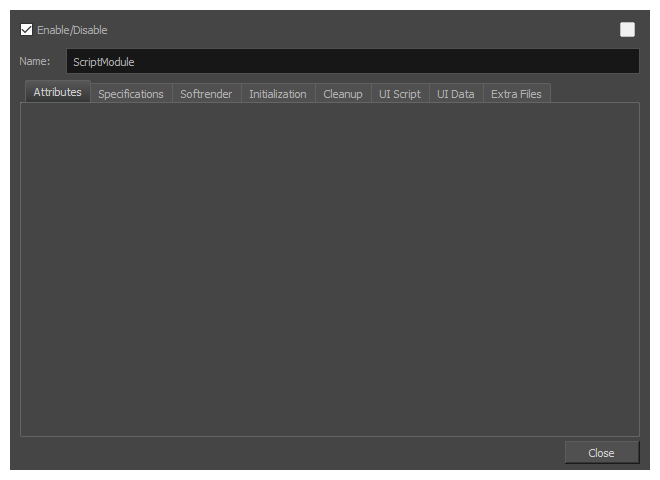Toggle the Enable/Disable checkbox
Viewport: 660px width, 480px height.
pos(27,30)
